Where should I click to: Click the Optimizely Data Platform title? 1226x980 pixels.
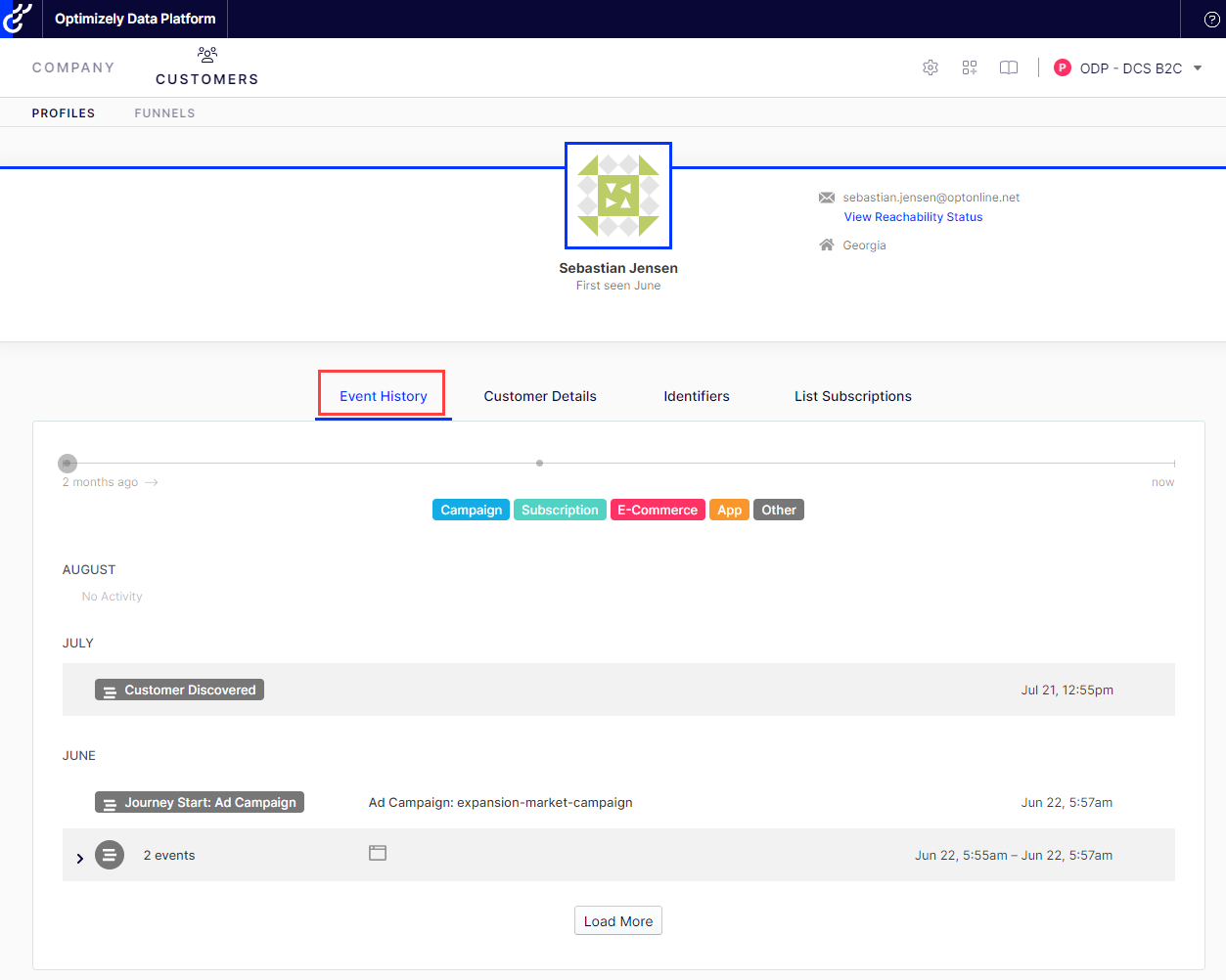pos(135,19)
